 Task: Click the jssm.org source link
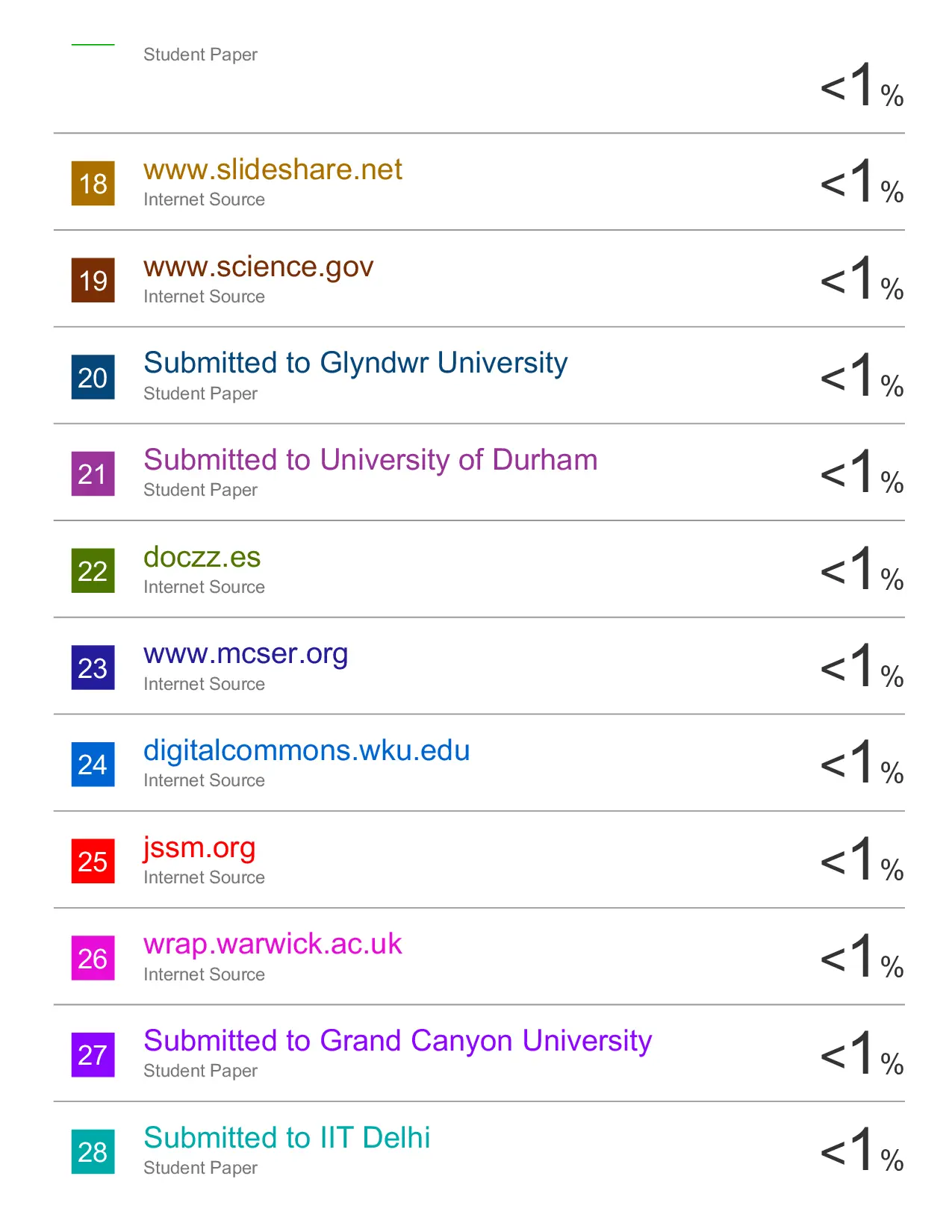pos(199,847)
